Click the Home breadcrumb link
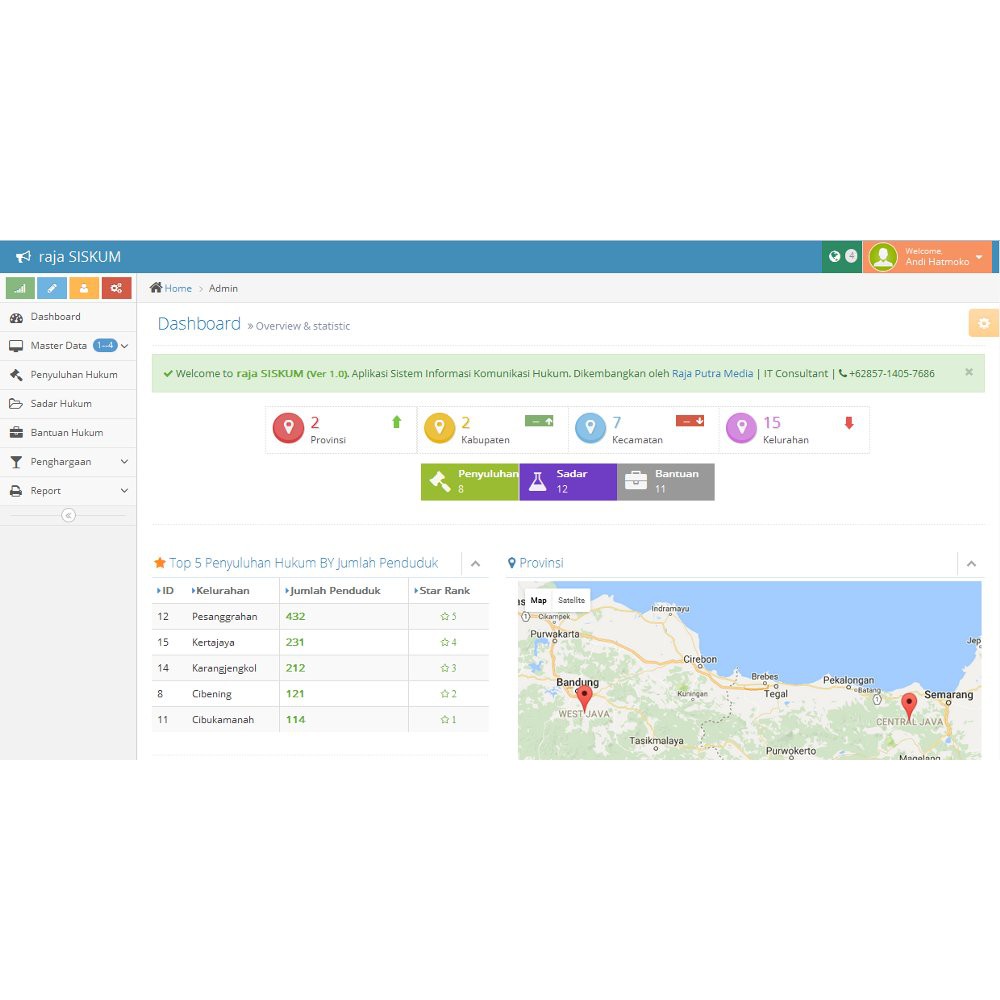 [x=178, y=288]
